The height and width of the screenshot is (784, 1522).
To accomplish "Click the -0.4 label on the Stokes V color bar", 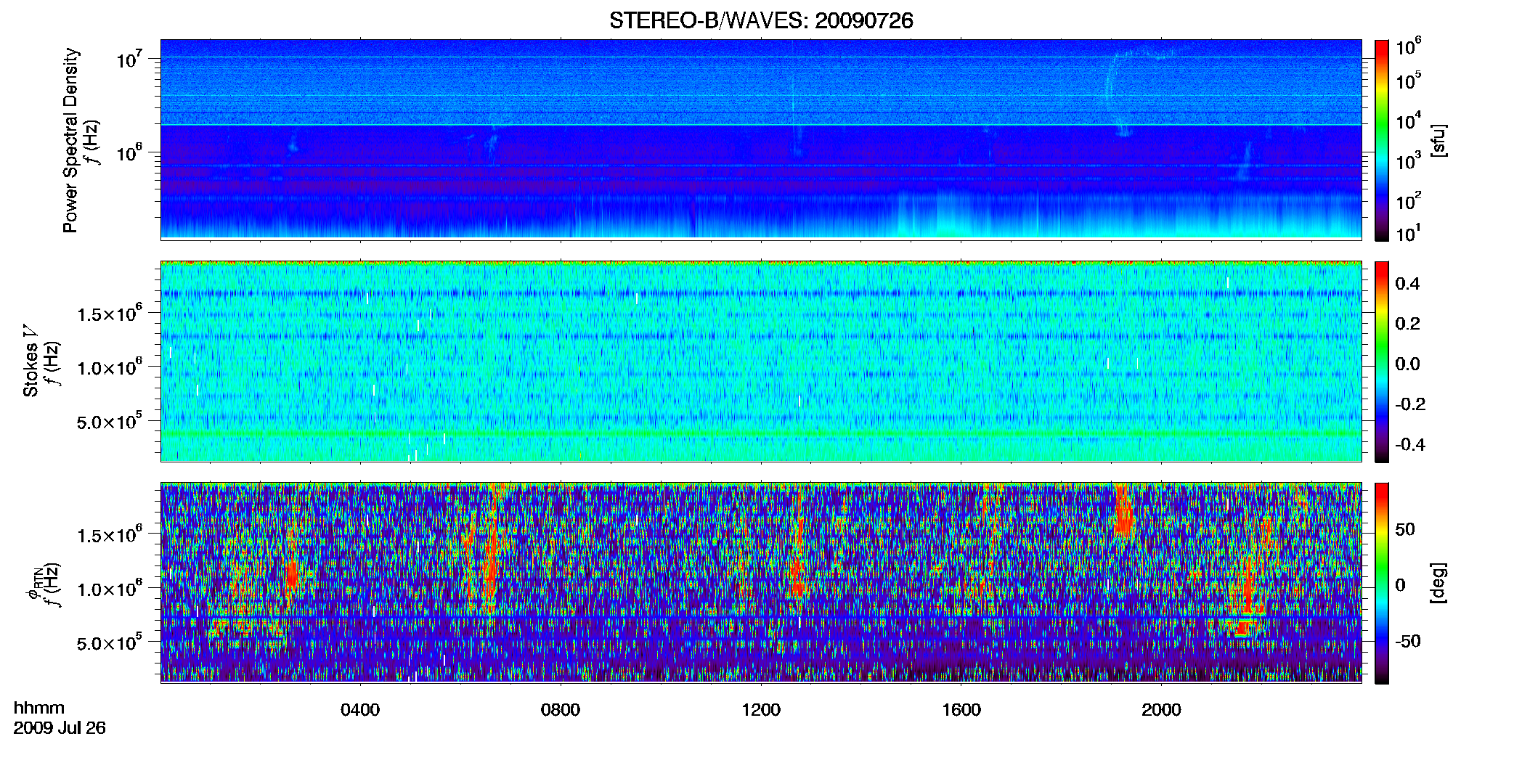I will [x=1410, y=444].
